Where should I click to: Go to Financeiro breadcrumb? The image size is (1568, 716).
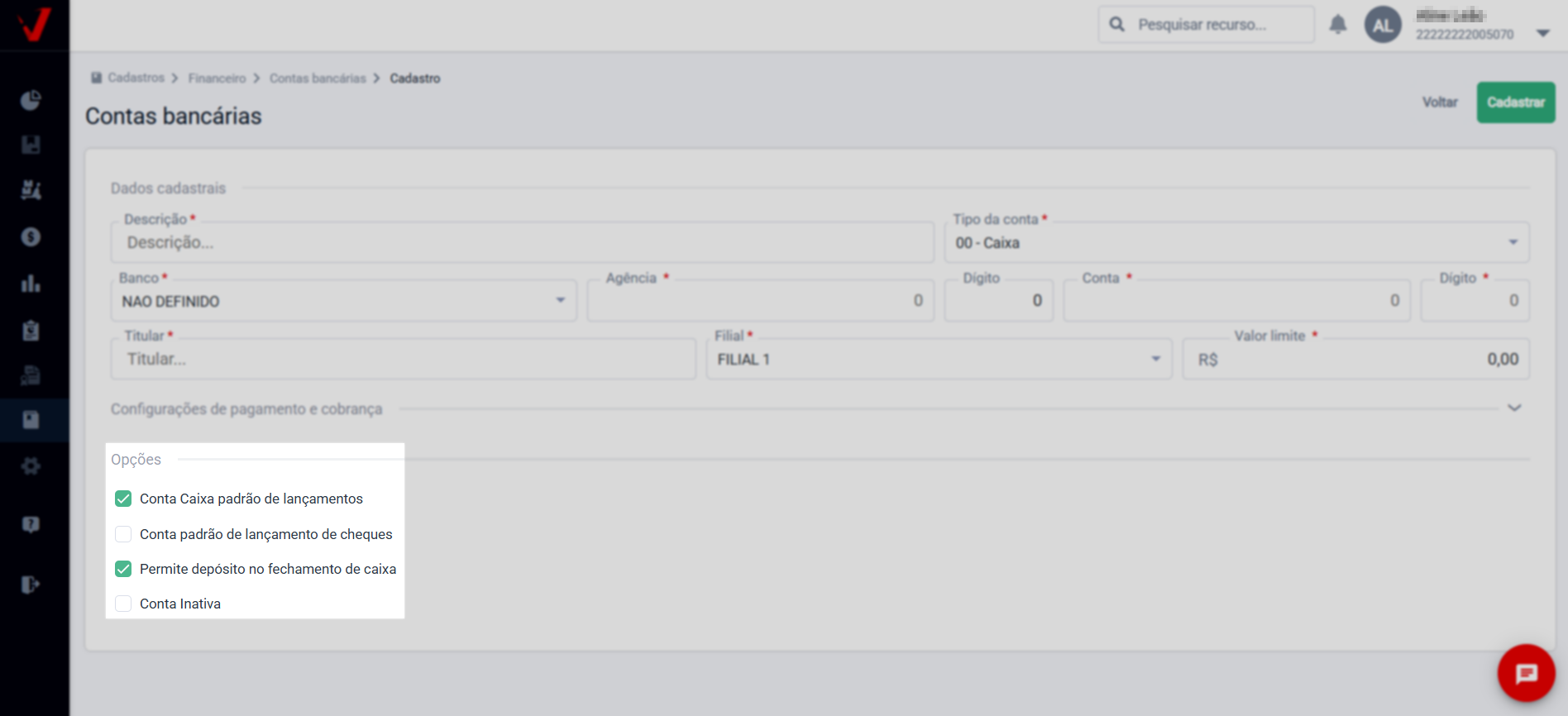coord(217,78)
